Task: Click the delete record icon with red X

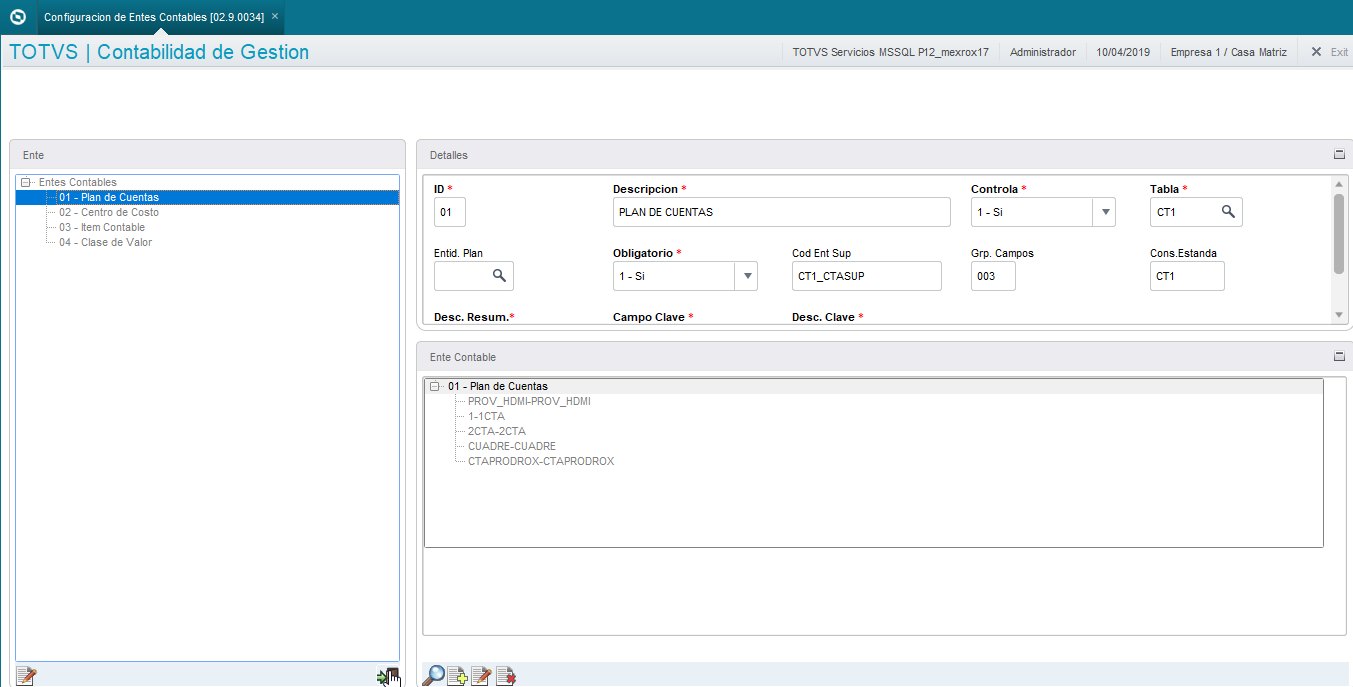Action: (506, 676)
